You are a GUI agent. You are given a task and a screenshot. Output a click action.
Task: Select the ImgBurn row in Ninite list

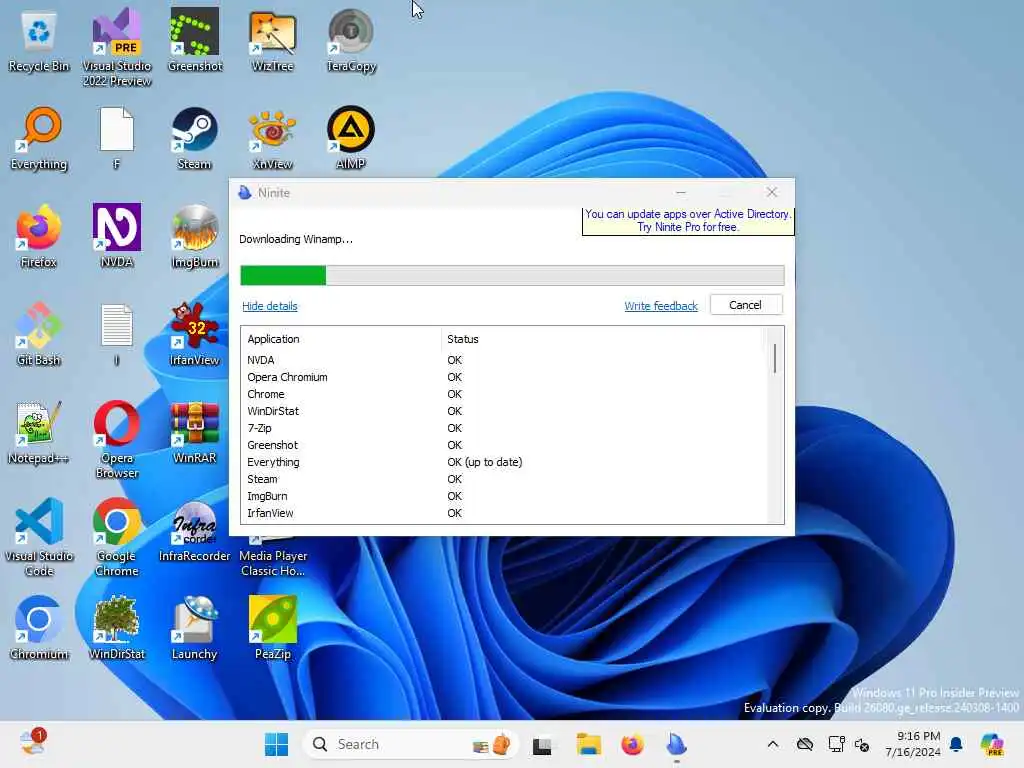[x=504, y=496]
